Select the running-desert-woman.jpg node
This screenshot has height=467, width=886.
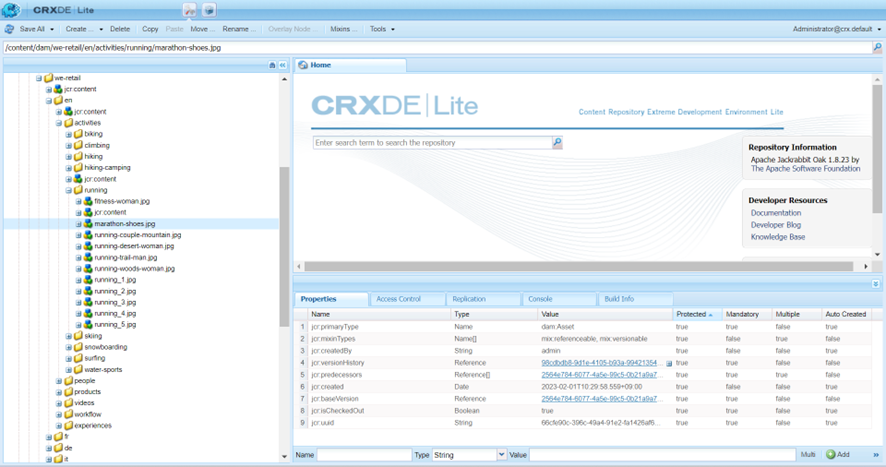click(134, 246)
